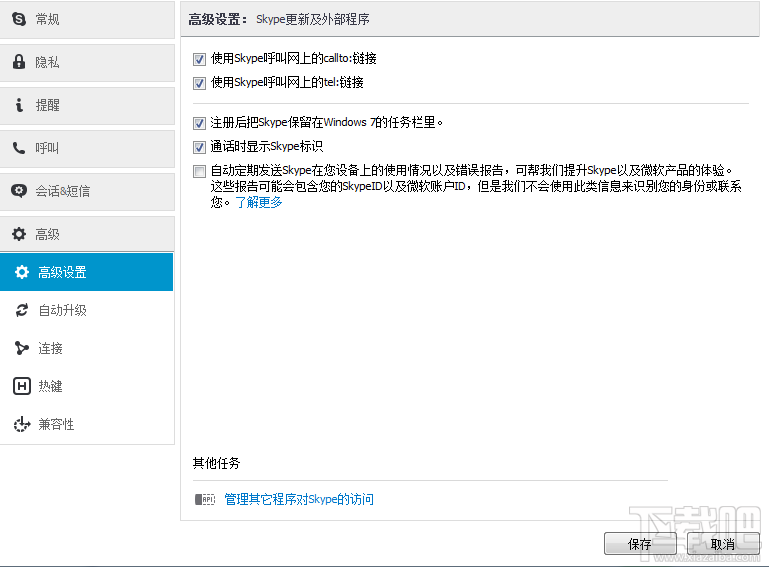Click the gear icon in selected 高级设置 item
The width and height of the screenshot is (769, 567).
(x=22, y=272)
